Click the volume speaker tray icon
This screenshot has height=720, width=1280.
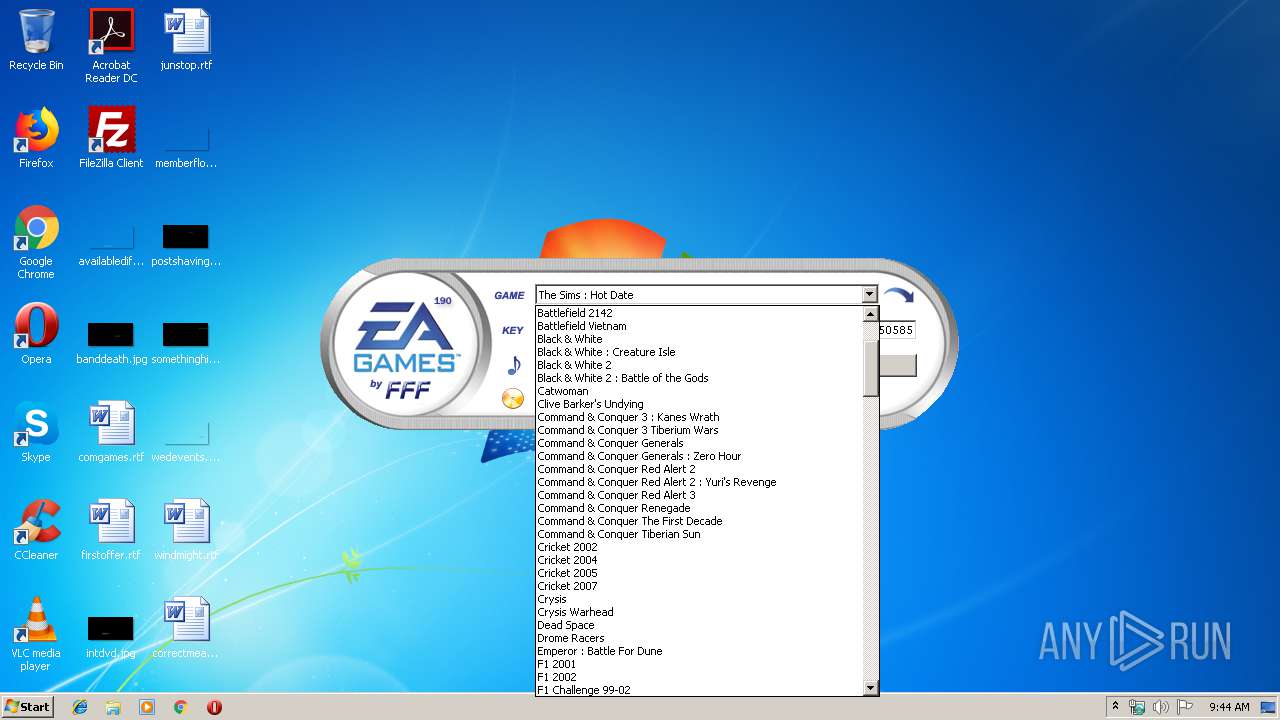click(1161, 707)
